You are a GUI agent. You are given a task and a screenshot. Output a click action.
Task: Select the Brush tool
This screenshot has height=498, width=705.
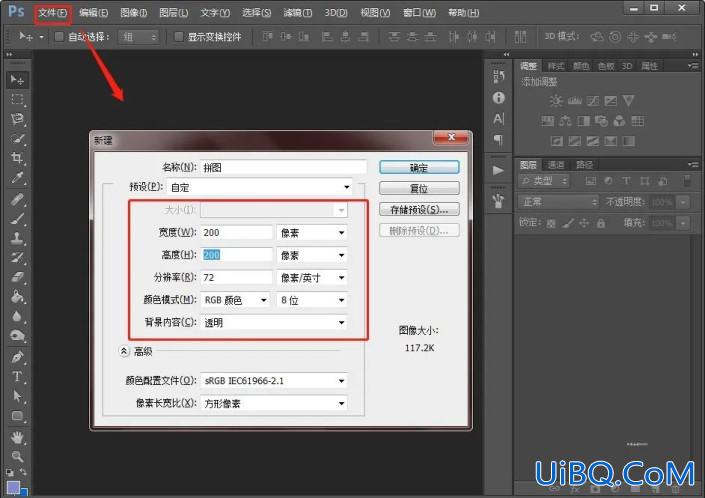[x=17, y=219]
